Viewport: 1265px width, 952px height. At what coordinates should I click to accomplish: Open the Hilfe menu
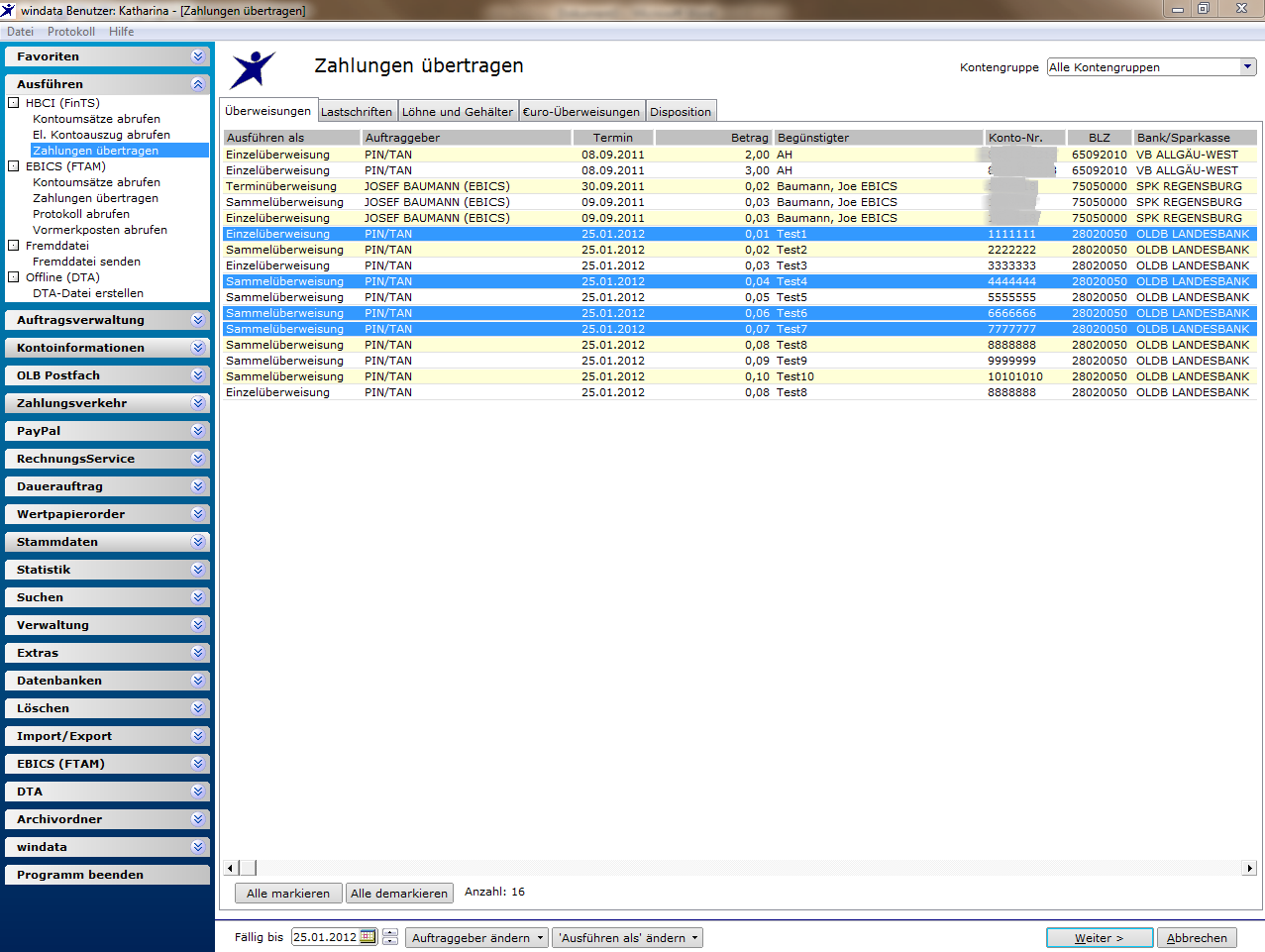tap(122, 32)
